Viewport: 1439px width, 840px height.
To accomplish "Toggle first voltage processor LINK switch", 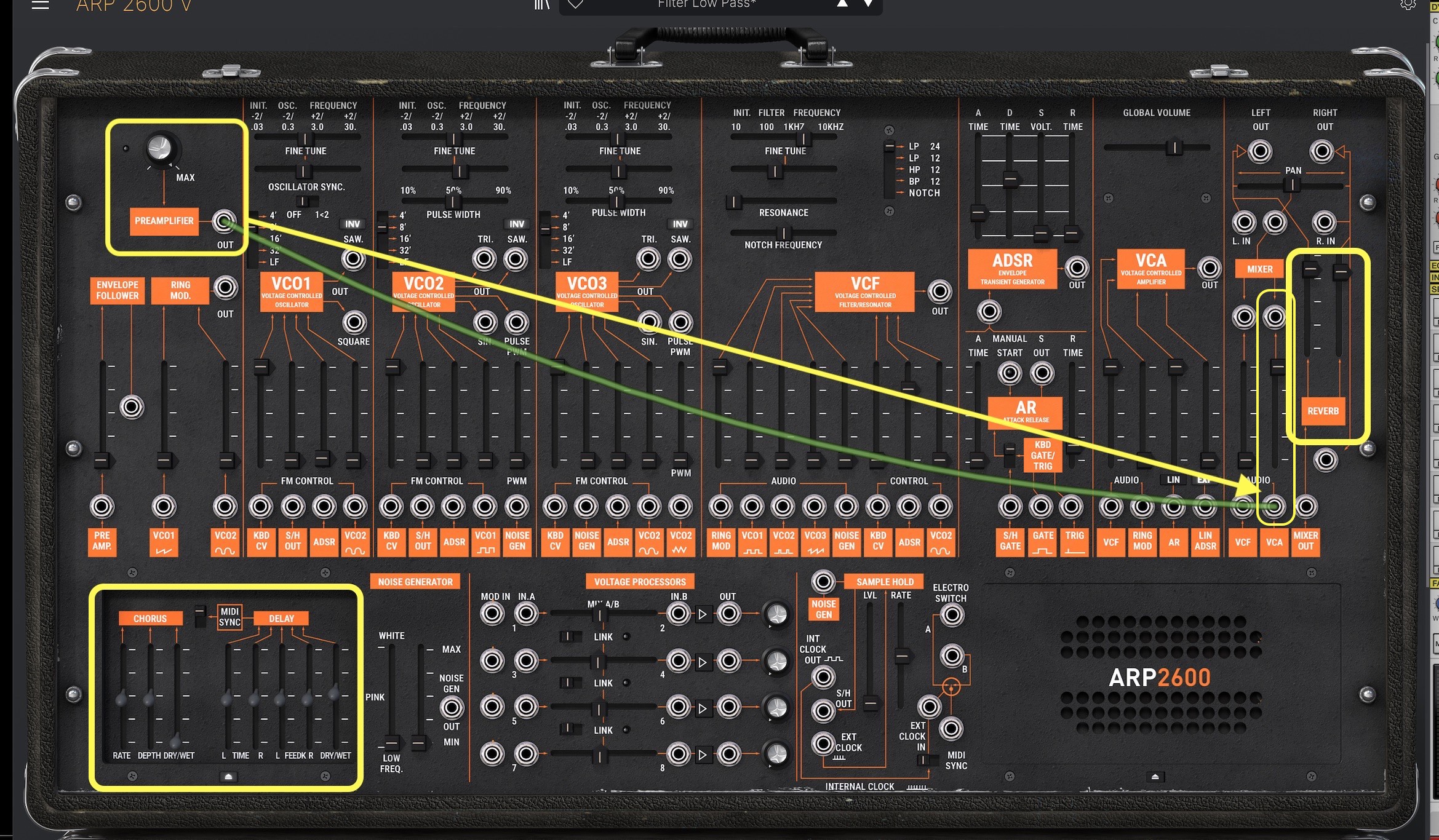I will (570, 636).
